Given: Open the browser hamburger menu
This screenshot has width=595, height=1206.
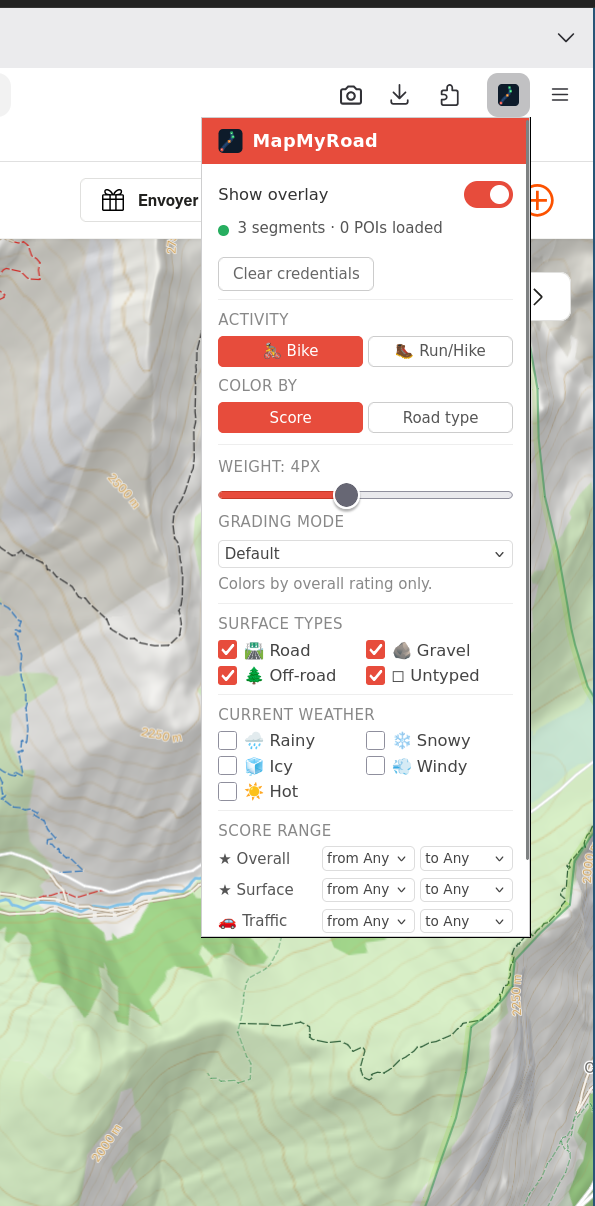Looking at the screenshot, I should [560, 95].
